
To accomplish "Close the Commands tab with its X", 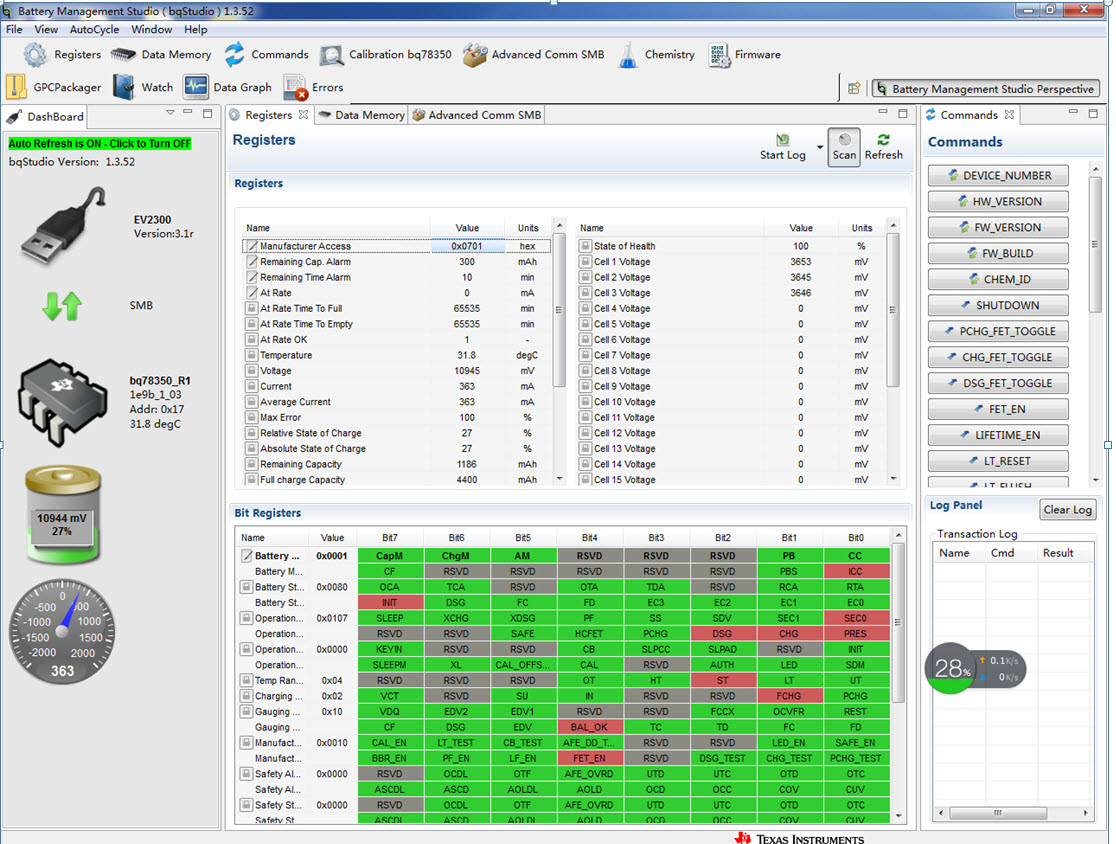I will click(x=1009, y=115).
